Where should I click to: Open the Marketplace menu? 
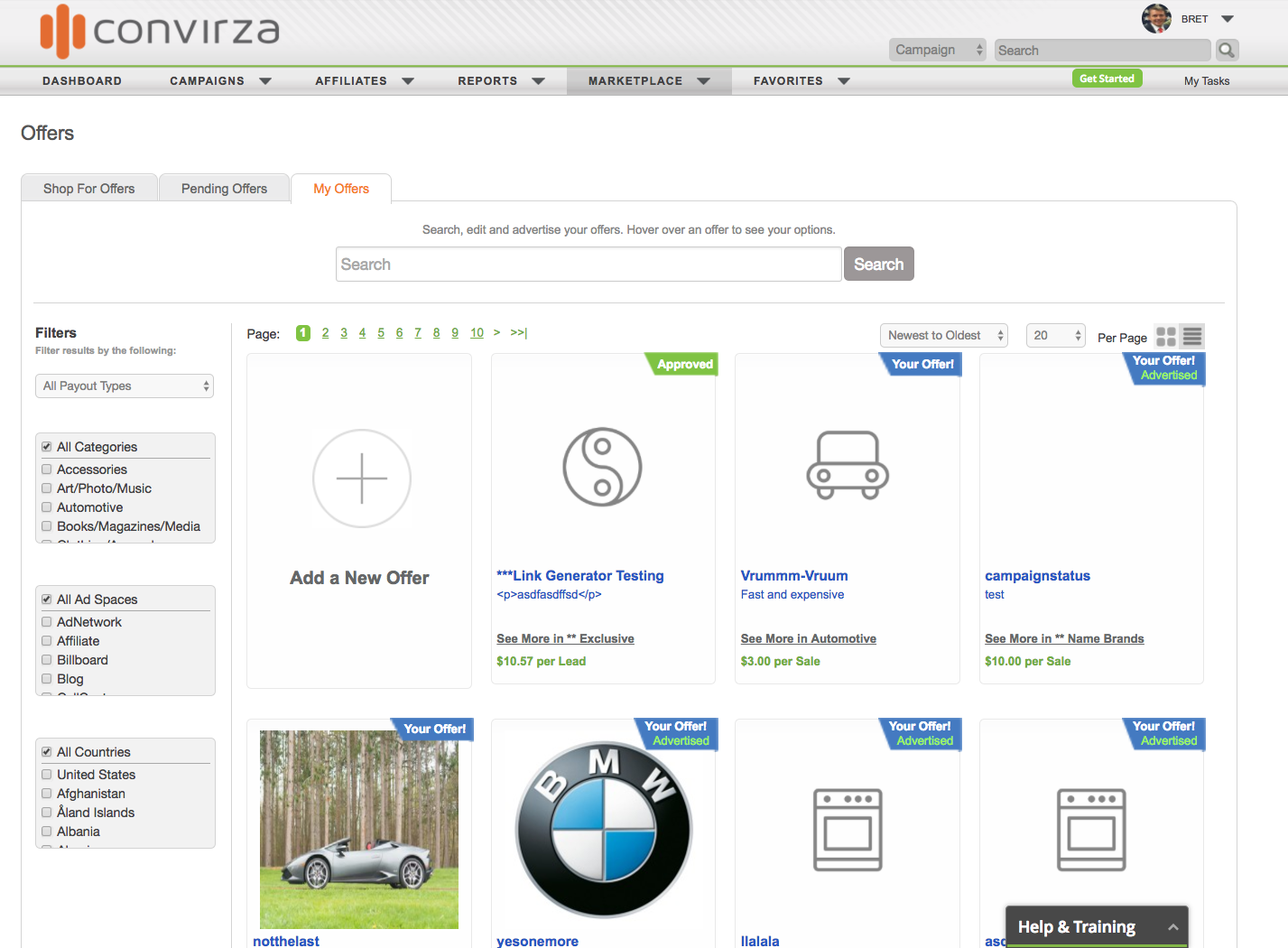(649, 81)
